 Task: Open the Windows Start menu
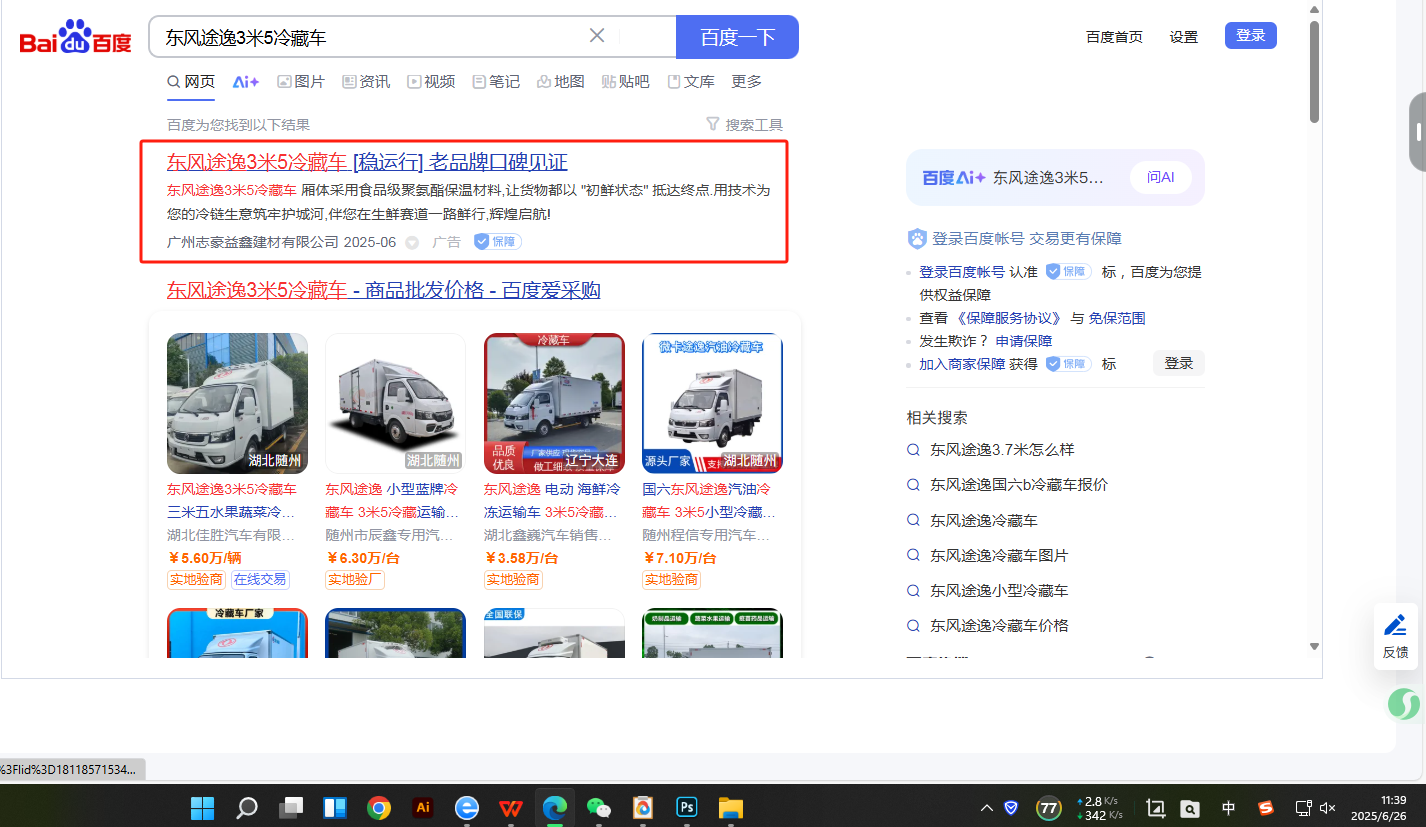point(203,807)
